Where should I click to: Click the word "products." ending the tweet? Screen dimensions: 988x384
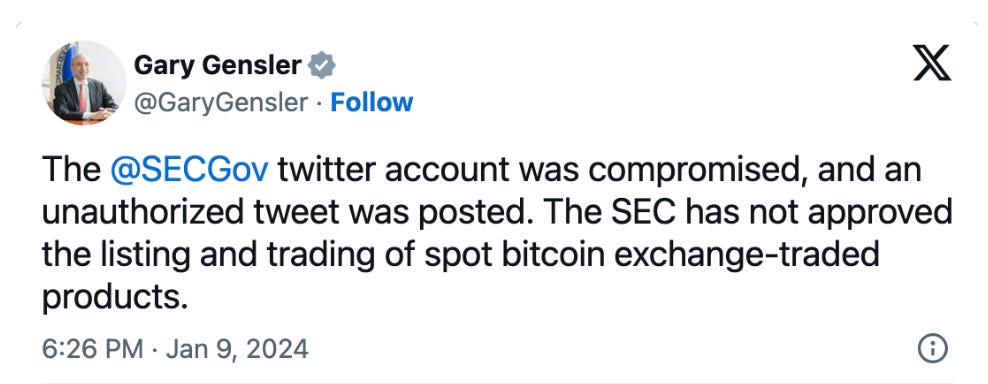click(115, 298)
